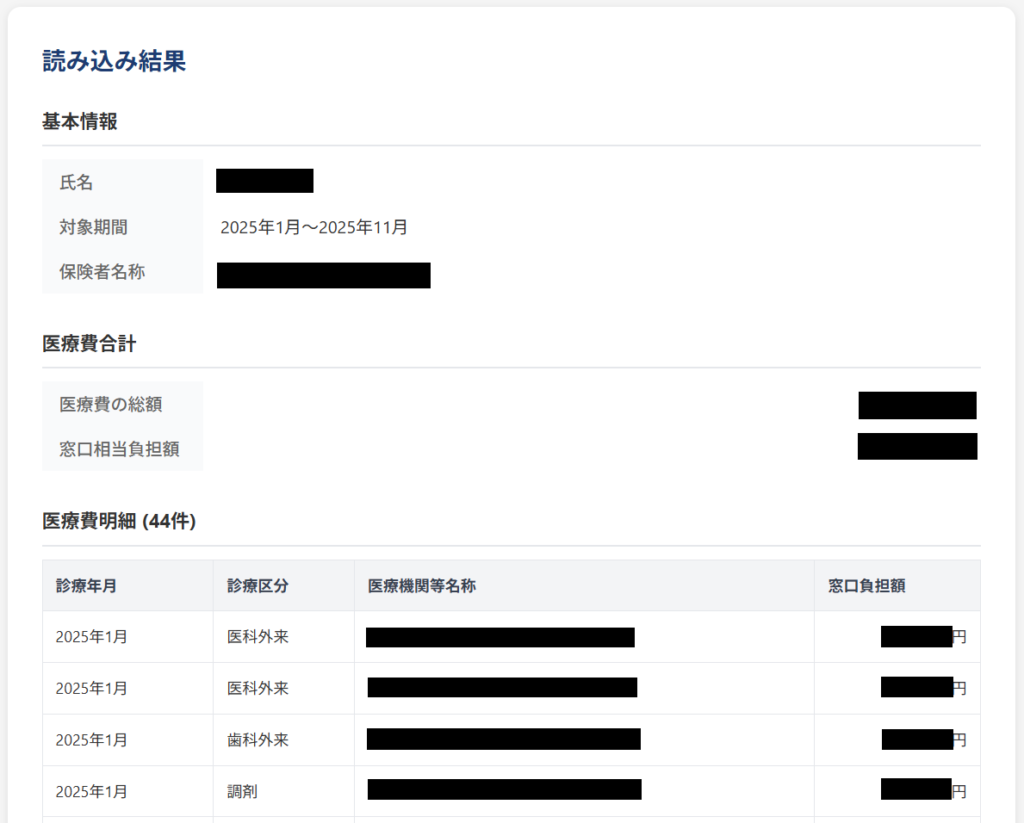The image size is (1024, 823).
Task: Click 医科外来 in the first table row
Action: pyautogui.click(x=258, y=636)
